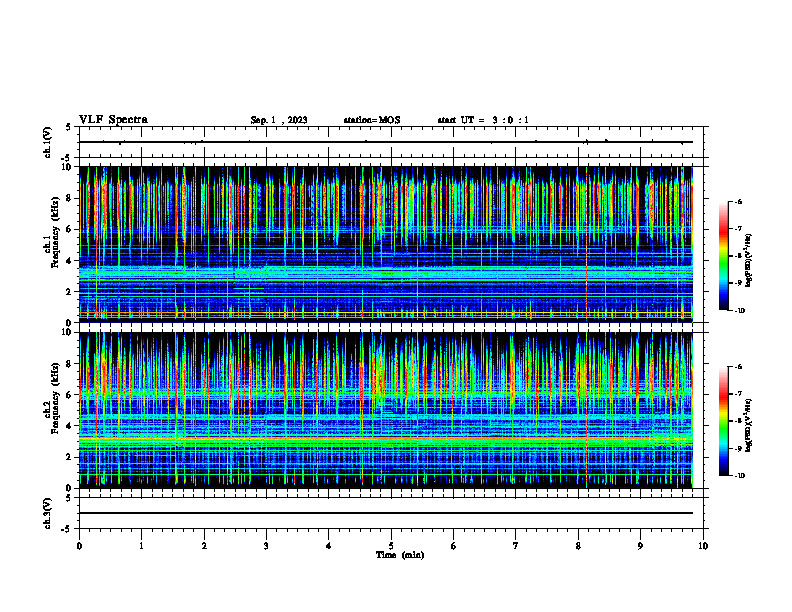Click the ch.2 color bar log(PSD) label
Image resolution: width=792 pixels, height=612 pixels.
click(749, 425)
